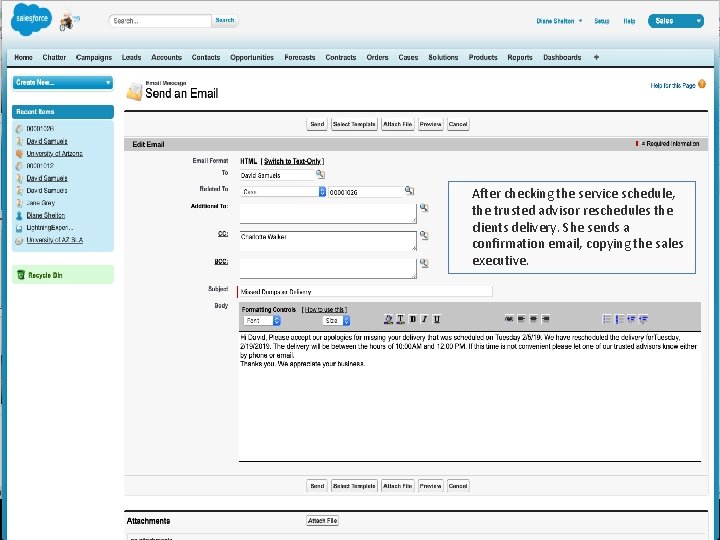Image resolution: width=720 pixels, height=540 pixels.
Task: Expand the Diane Shelton user menu
Action: point(559,21)
